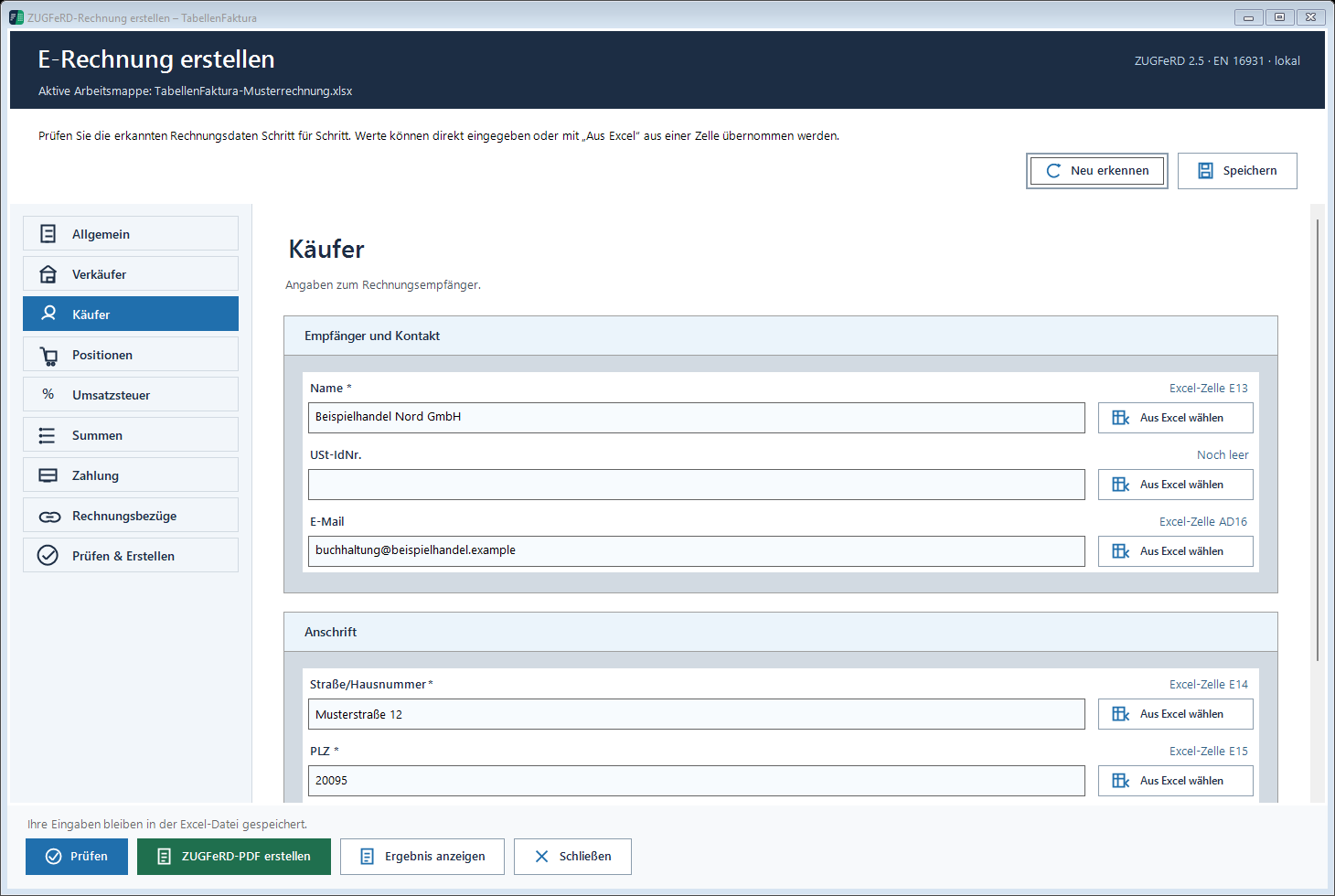The height and width of the screenshot is (896, 1335).
Task: Click the blue Prüfen button
Action: [x=77, y=857]
